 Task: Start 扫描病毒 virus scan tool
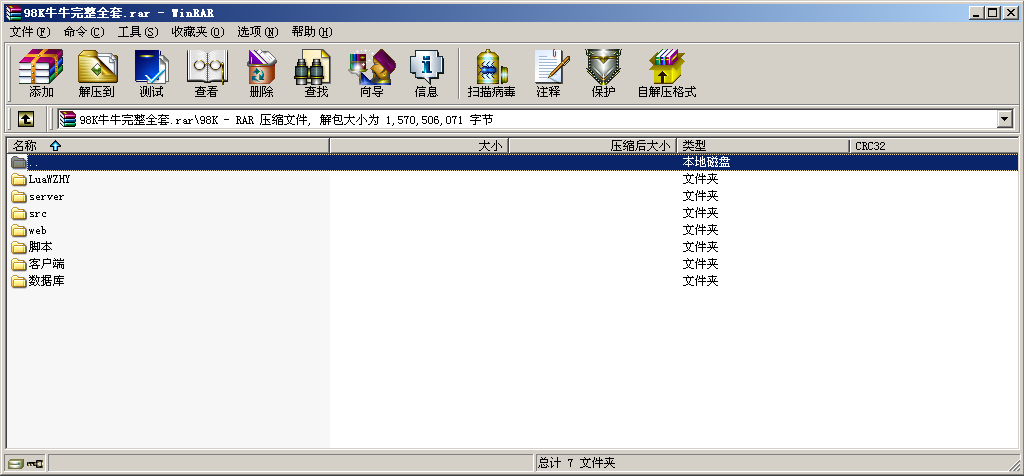point(491,74)
